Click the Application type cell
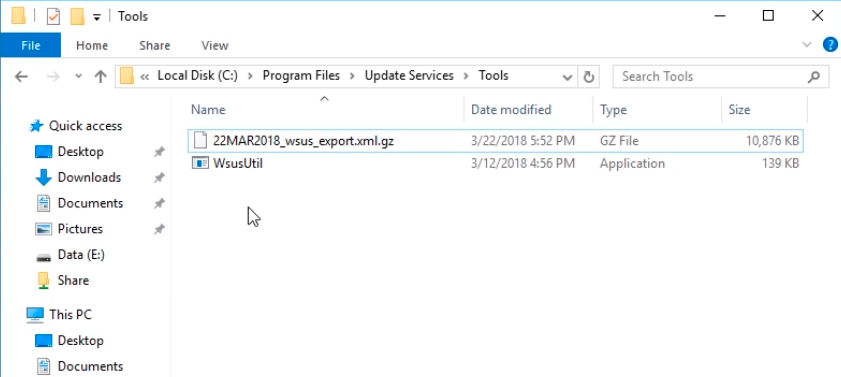Image resolution: width=841 pixels, height=377 pixels. pyautogui.click(x=632, y=163)
